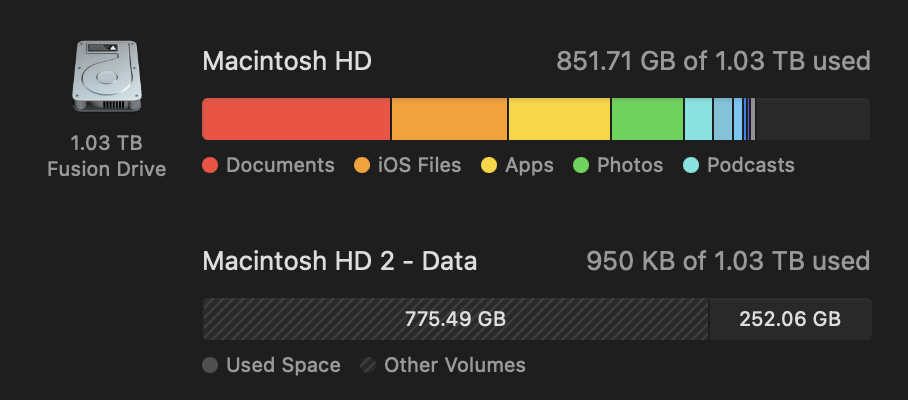Screen dimensions: 908x400
Task: Click the striped 775.49 GB bar segment
Action: (x=455, y=319)
